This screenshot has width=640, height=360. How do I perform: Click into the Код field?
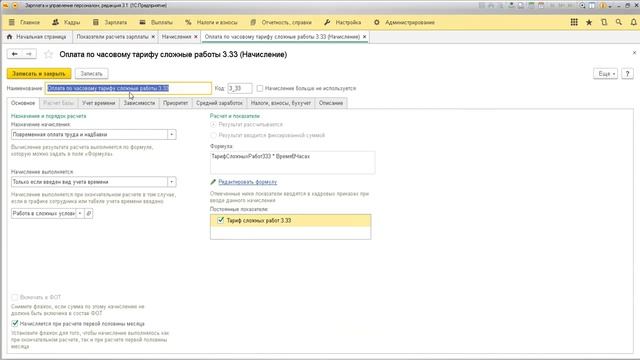[240, 88]
